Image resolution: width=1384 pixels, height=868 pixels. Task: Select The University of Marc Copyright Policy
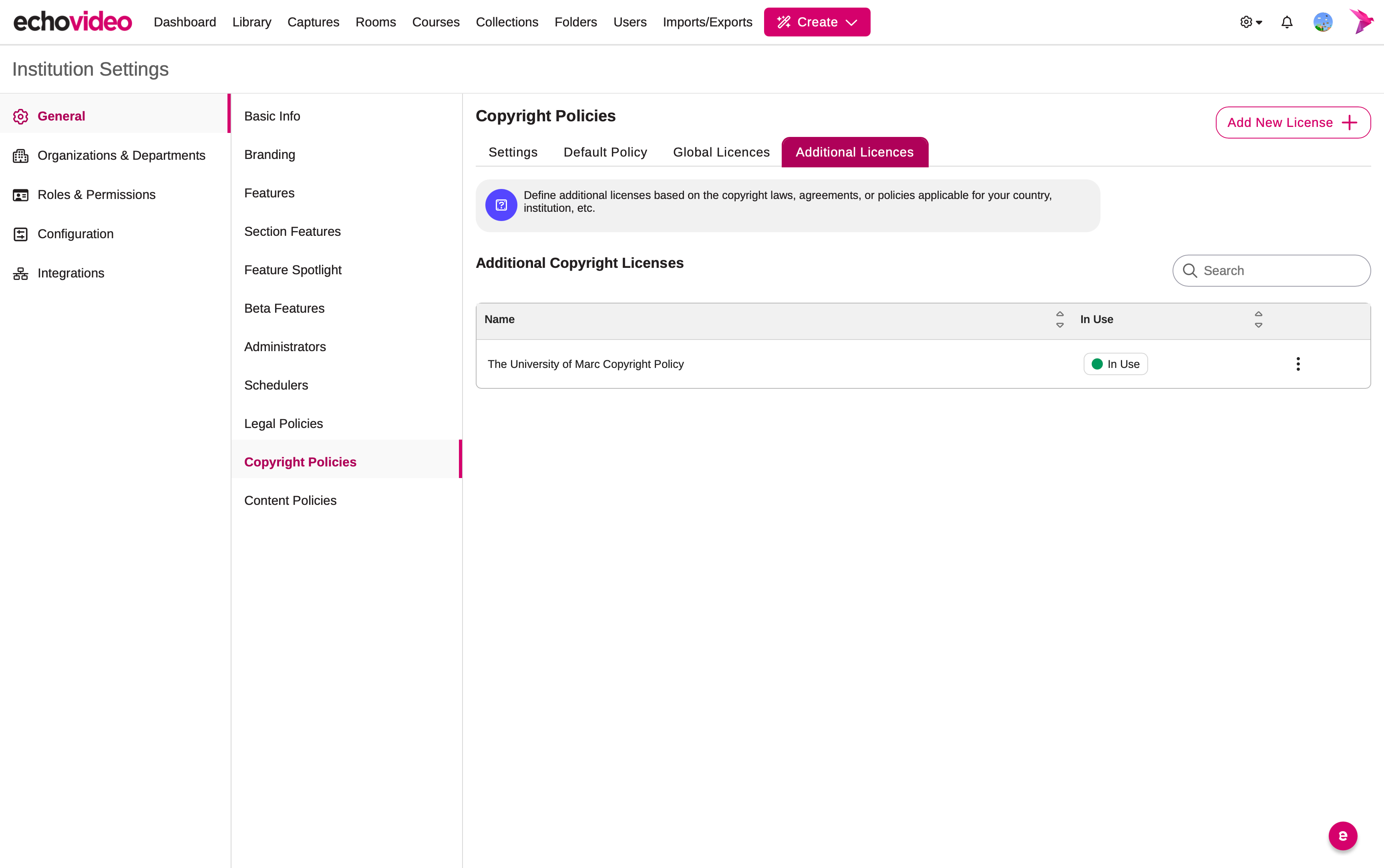585,364
